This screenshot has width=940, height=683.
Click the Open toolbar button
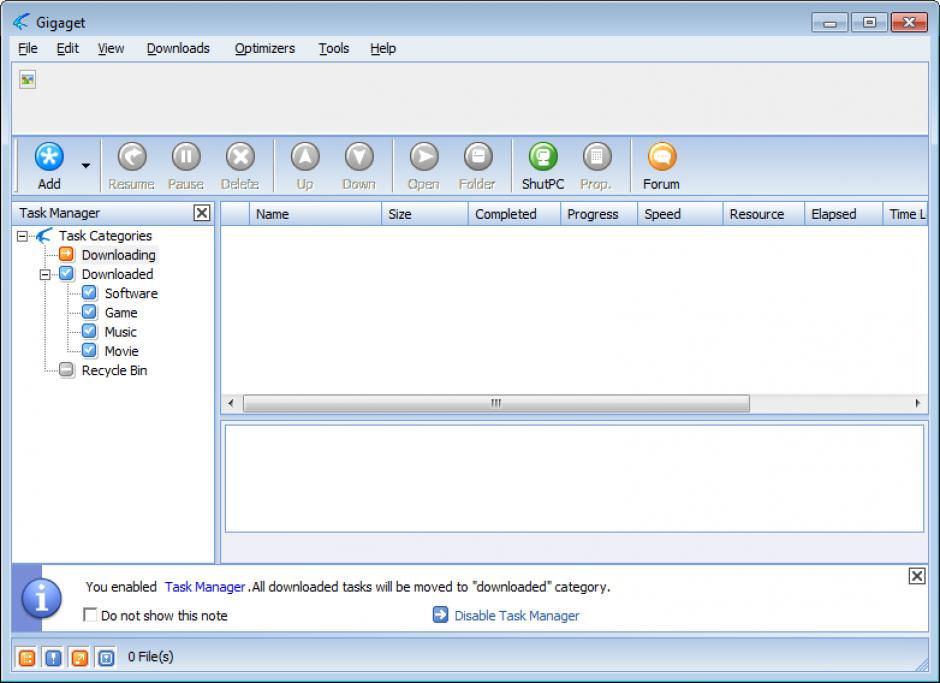[x=424, y=166]
